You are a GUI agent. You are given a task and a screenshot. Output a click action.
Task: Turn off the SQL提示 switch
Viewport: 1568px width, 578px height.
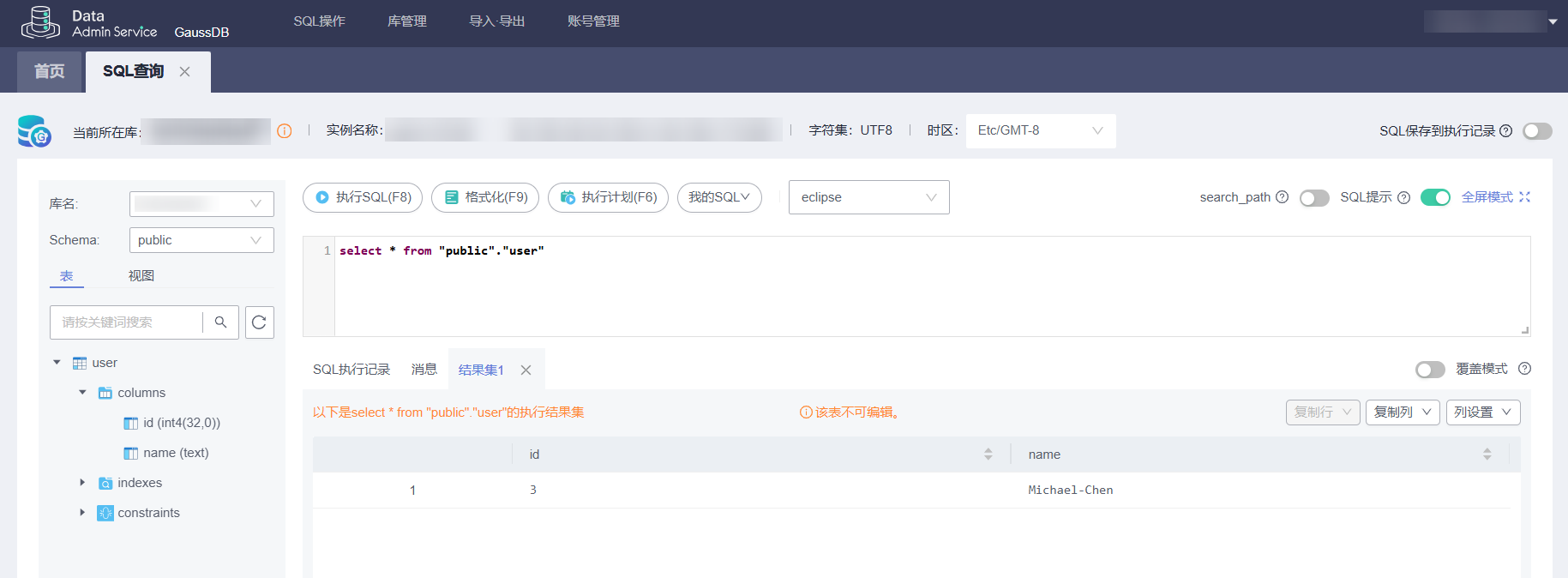[1435, 197]
